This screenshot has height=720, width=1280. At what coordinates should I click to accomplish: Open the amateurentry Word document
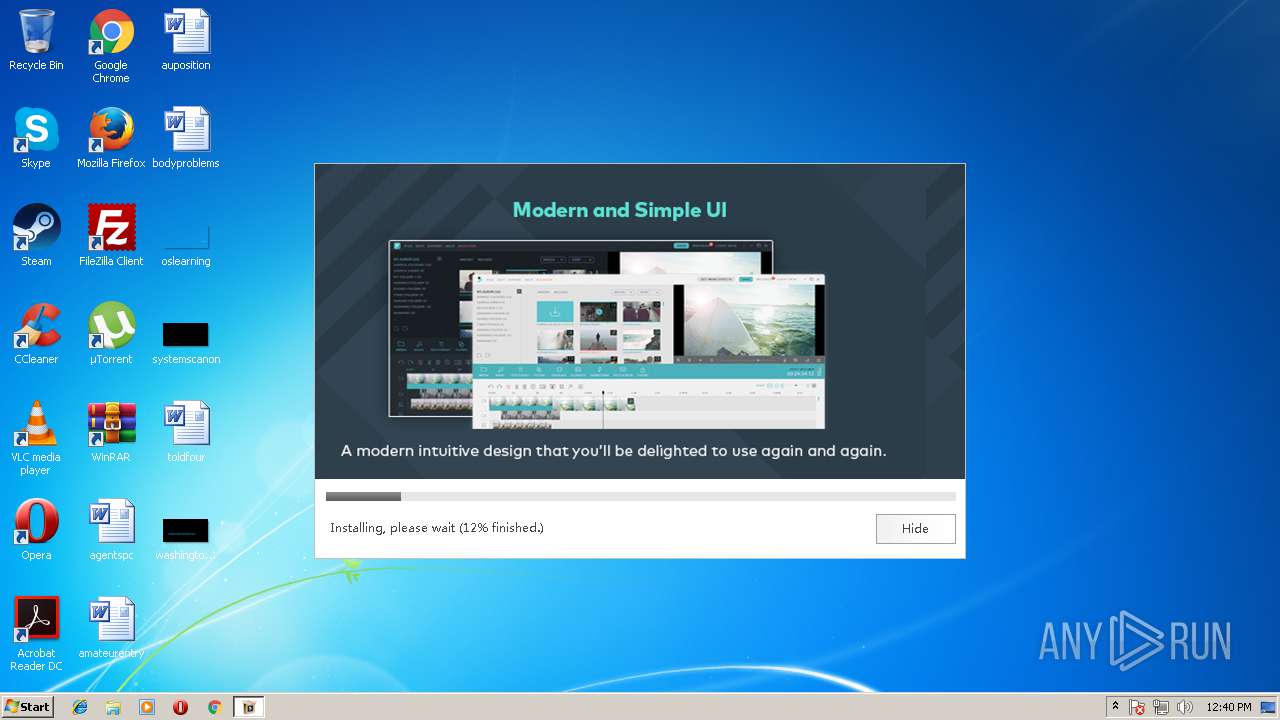pyautogui.click(x=111, y=628)
